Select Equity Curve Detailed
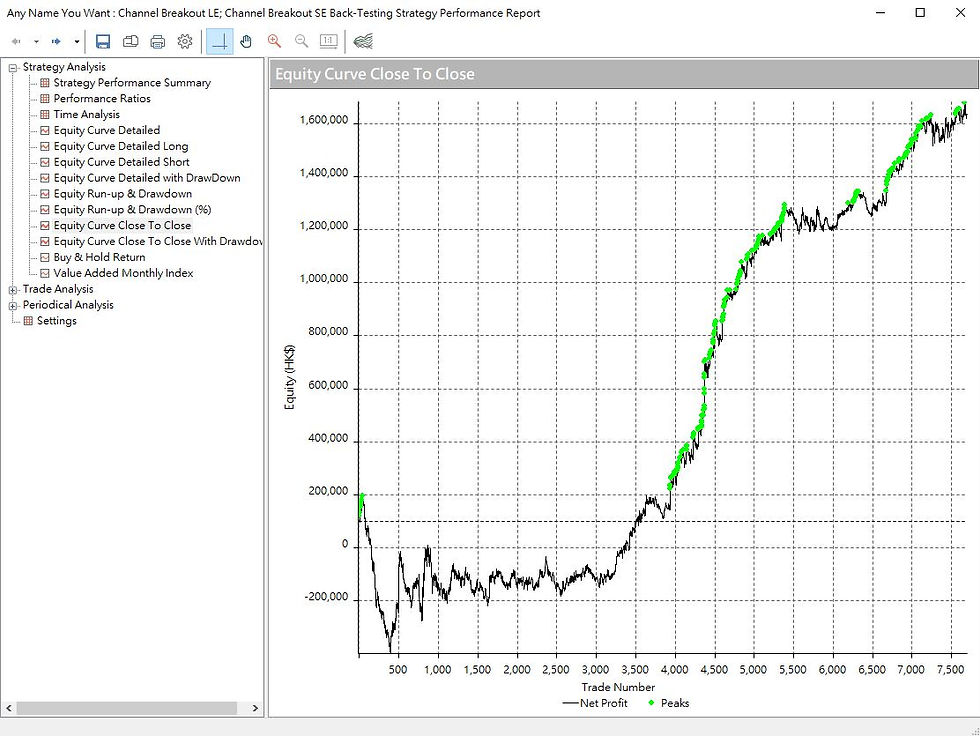Screen dimensions: 980x736 (107, 130)
